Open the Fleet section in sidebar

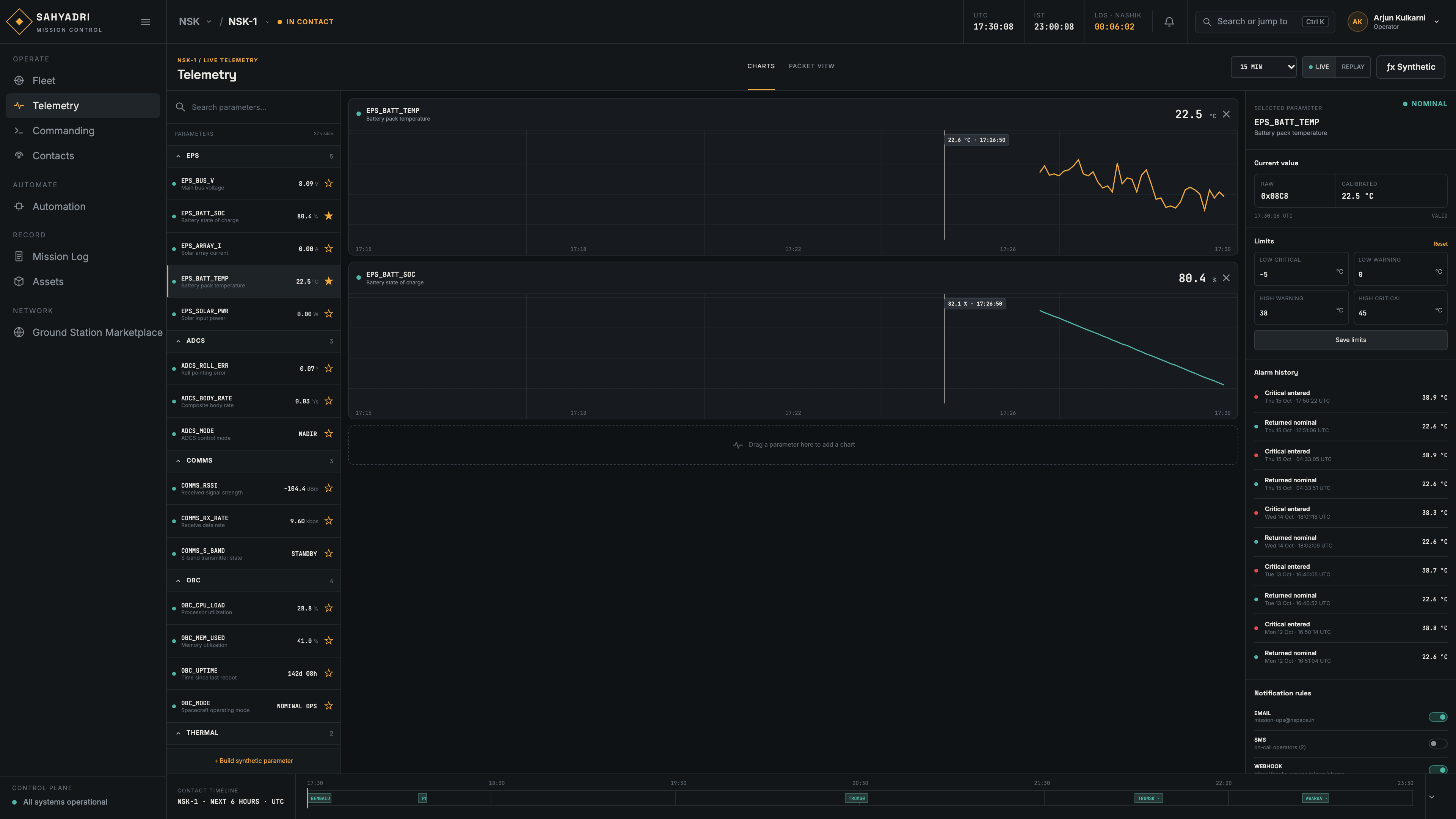tap(83, 81)
